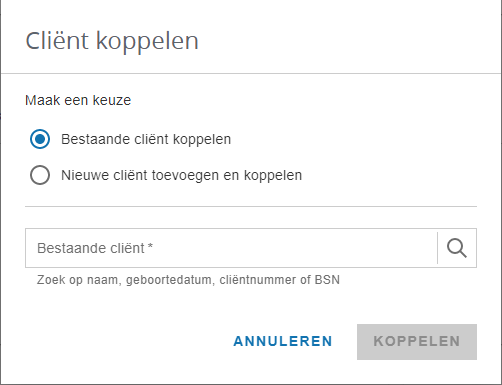
Task: Click the 'Bestaande cliënt koppelen' label text
Action: [146, 139]
